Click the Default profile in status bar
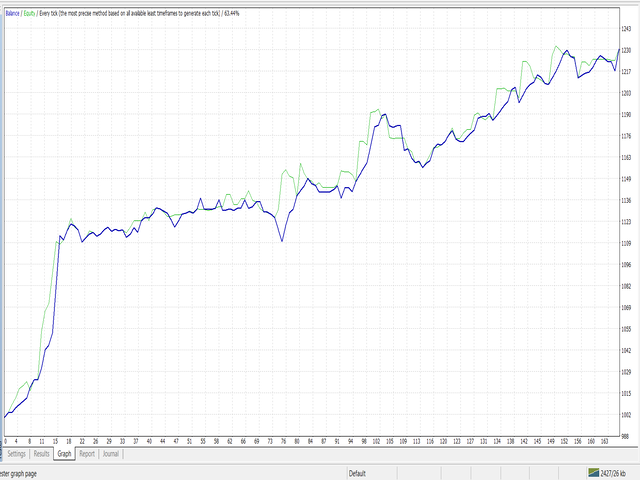 pyautogui.click(x=359, y=473)
